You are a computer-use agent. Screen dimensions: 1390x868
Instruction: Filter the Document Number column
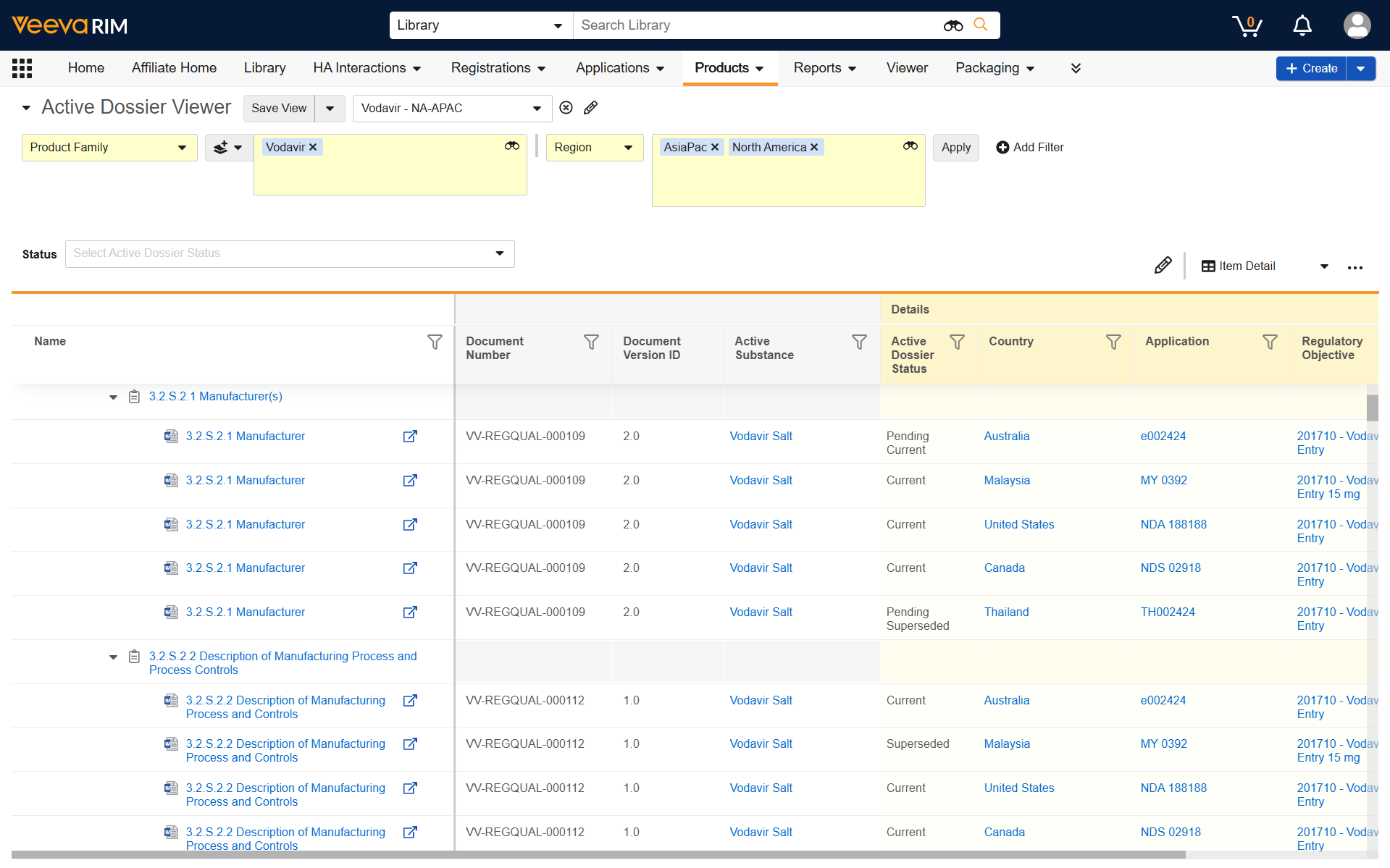[x=591, y=342]
